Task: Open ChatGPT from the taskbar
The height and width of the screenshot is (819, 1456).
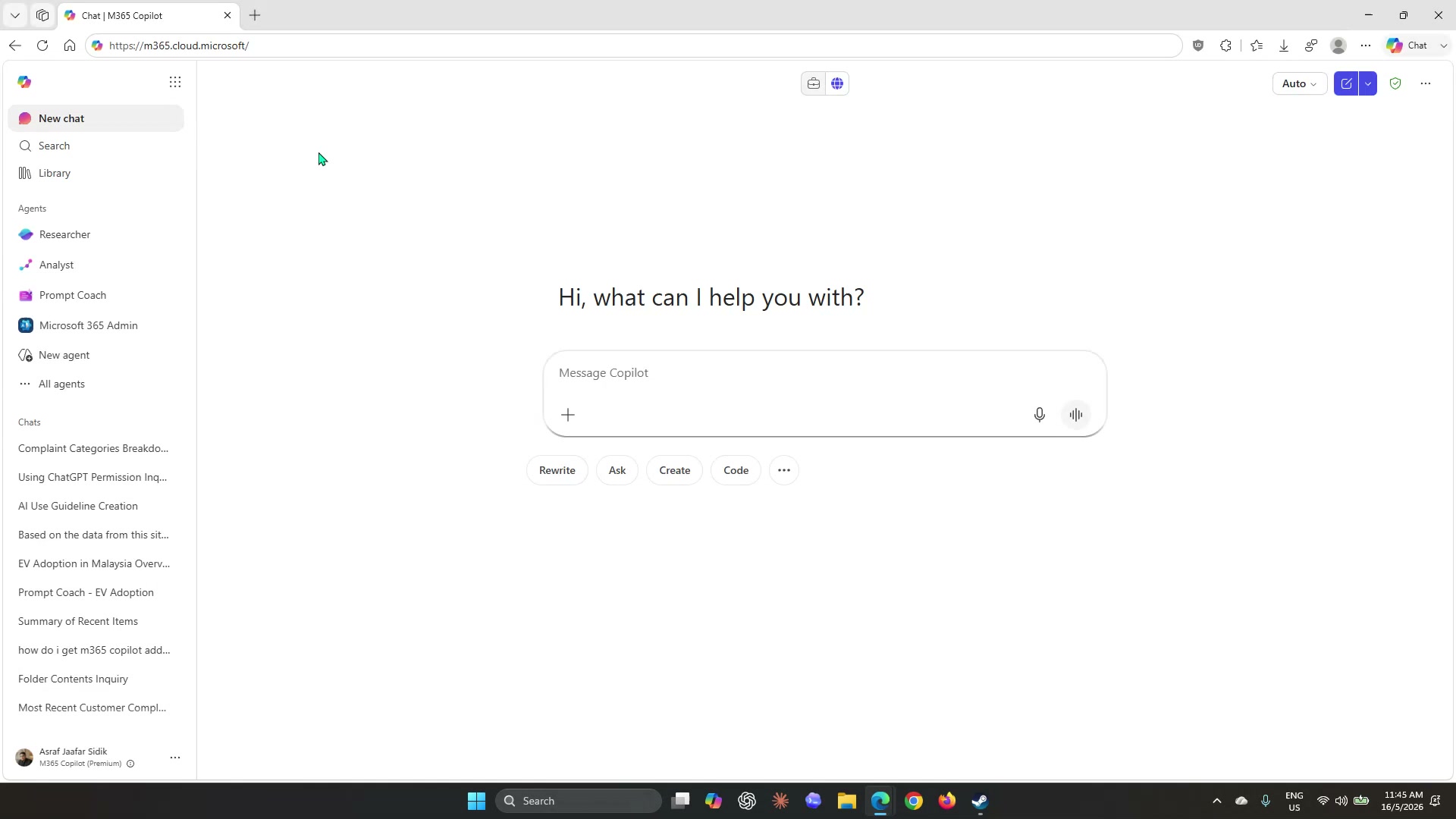Action: [x=747, y=801]
